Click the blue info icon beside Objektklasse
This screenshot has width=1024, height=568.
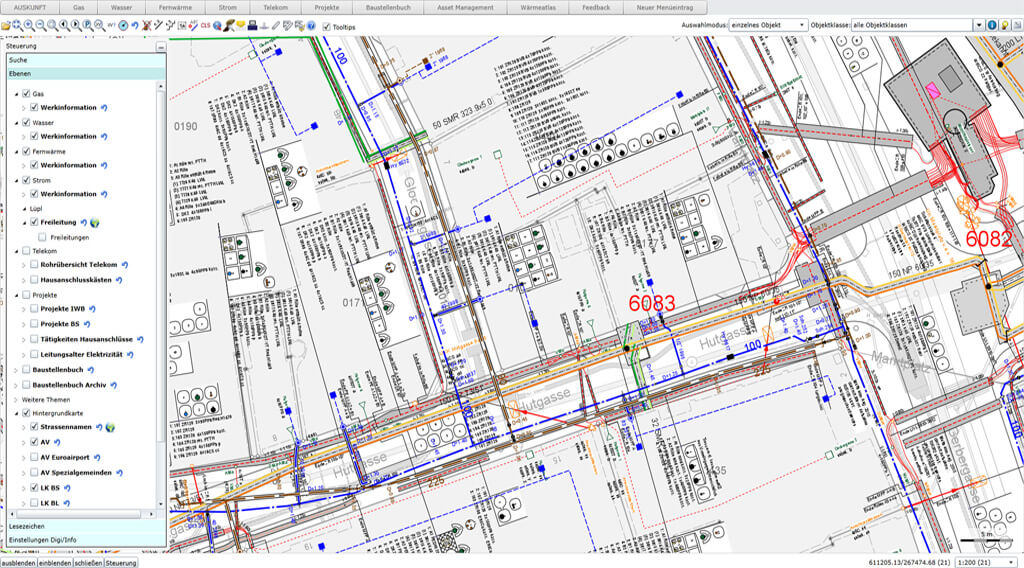pos(991,24)
